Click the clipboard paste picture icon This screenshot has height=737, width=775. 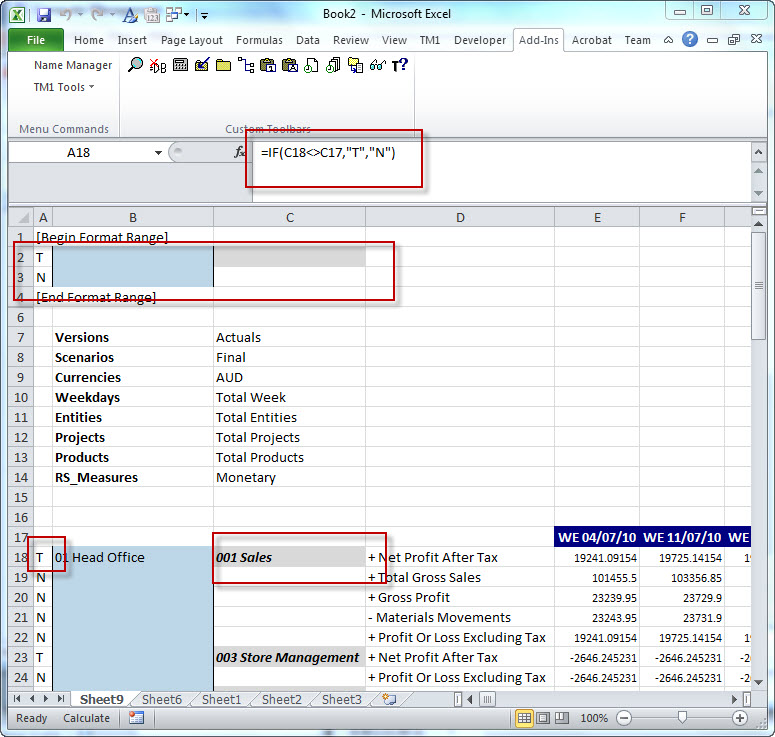(x=290, y=65)
